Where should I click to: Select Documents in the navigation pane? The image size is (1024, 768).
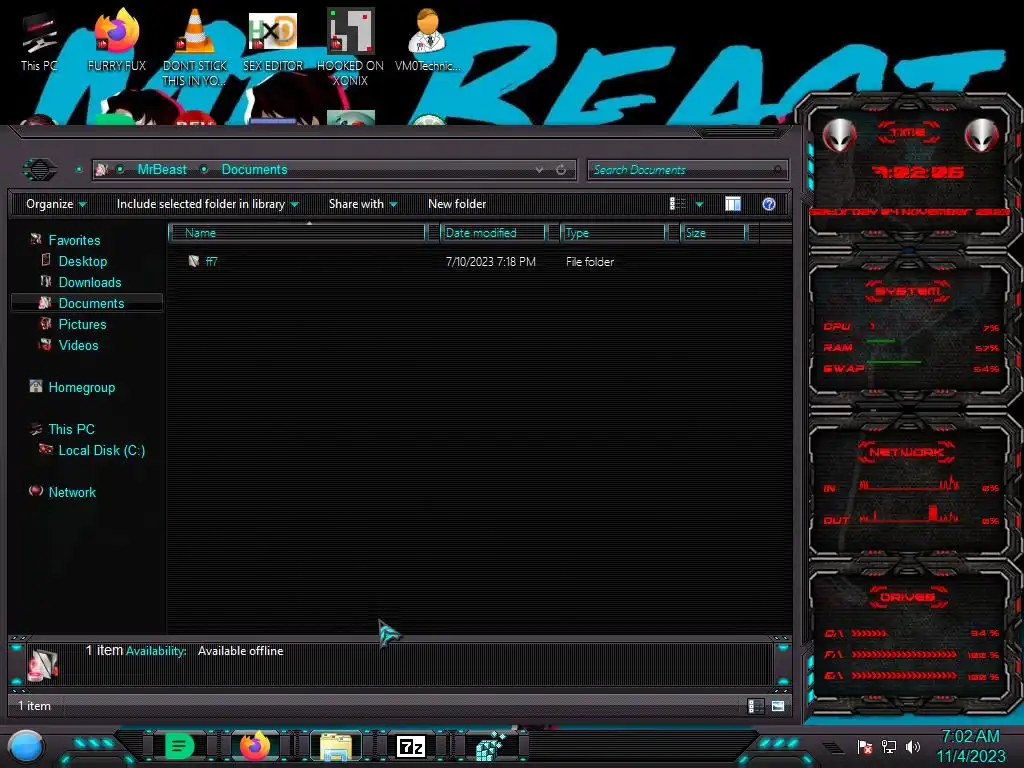click(91, 303)
